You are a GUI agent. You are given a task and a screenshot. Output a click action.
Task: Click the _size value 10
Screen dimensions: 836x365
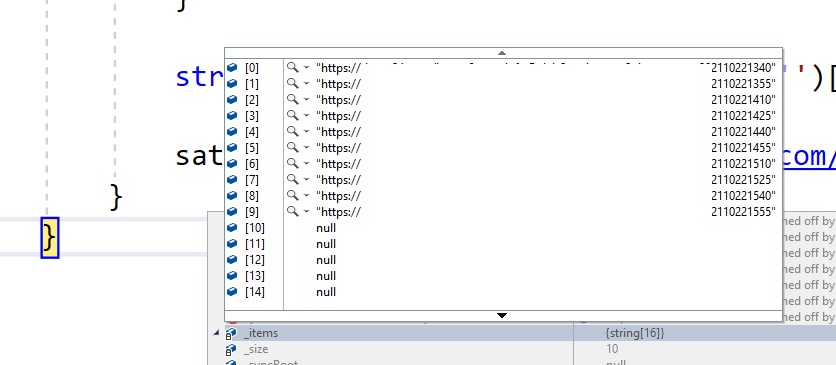pyautogui.click(x=612, y=349)
